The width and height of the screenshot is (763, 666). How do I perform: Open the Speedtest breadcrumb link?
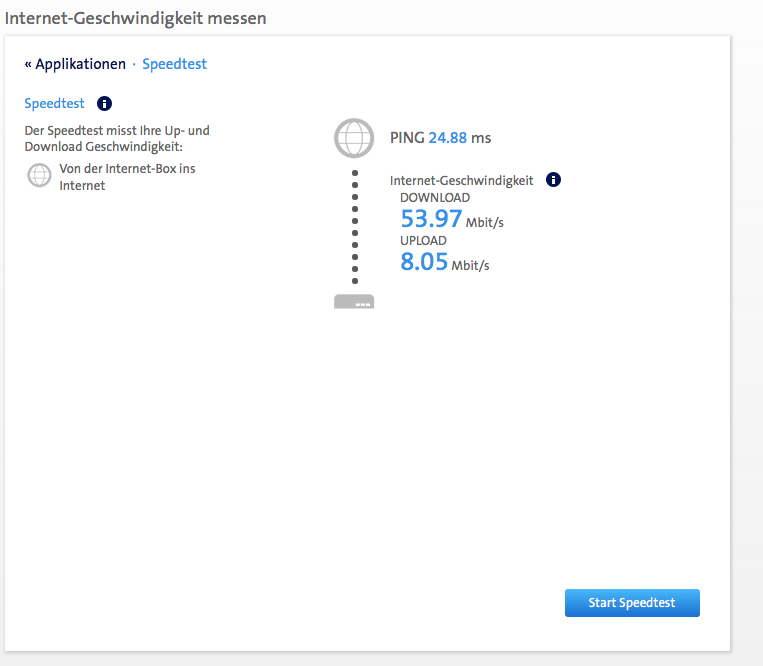[174, 64]
